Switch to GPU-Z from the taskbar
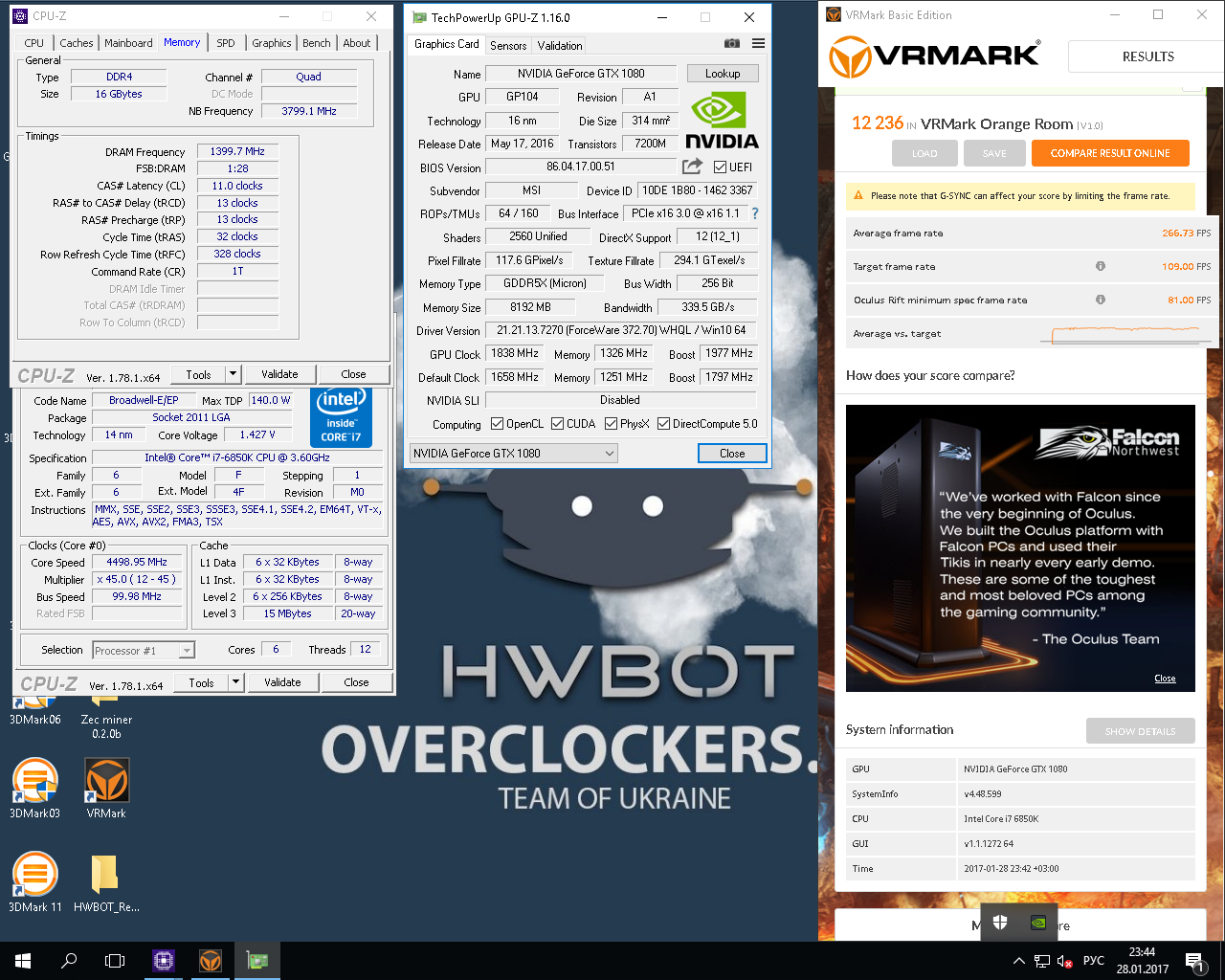This screenshot has width=1225, height=980. click(x=257, y=961)
